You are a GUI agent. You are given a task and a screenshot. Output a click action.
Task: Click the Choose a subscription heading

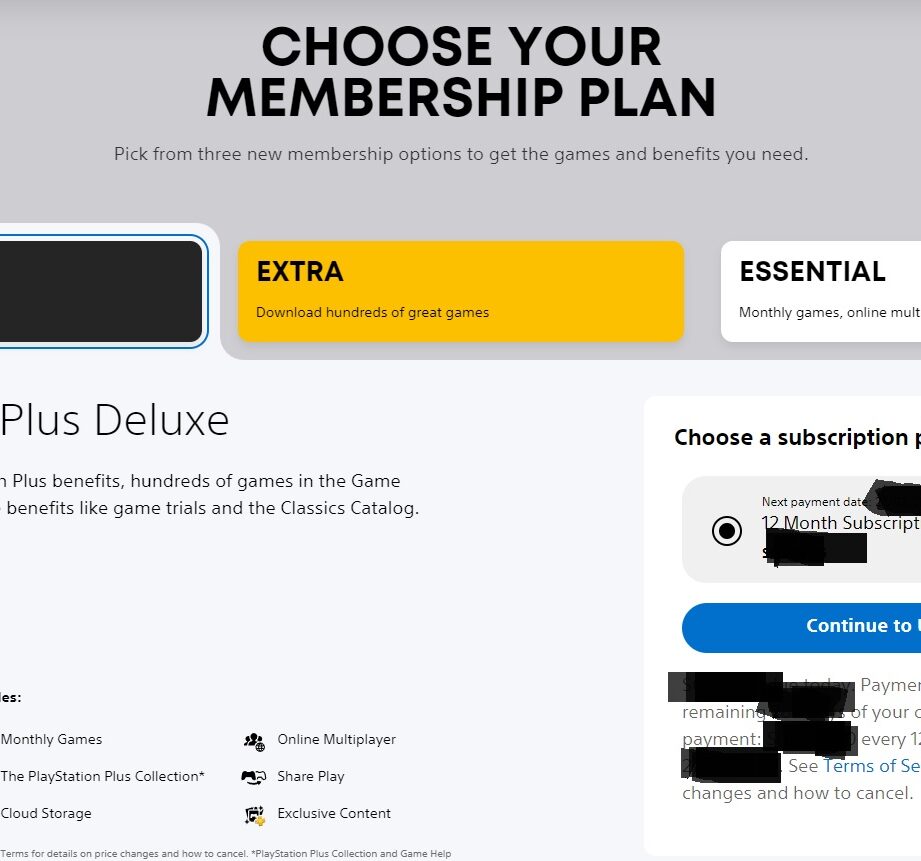pos(798,438)
